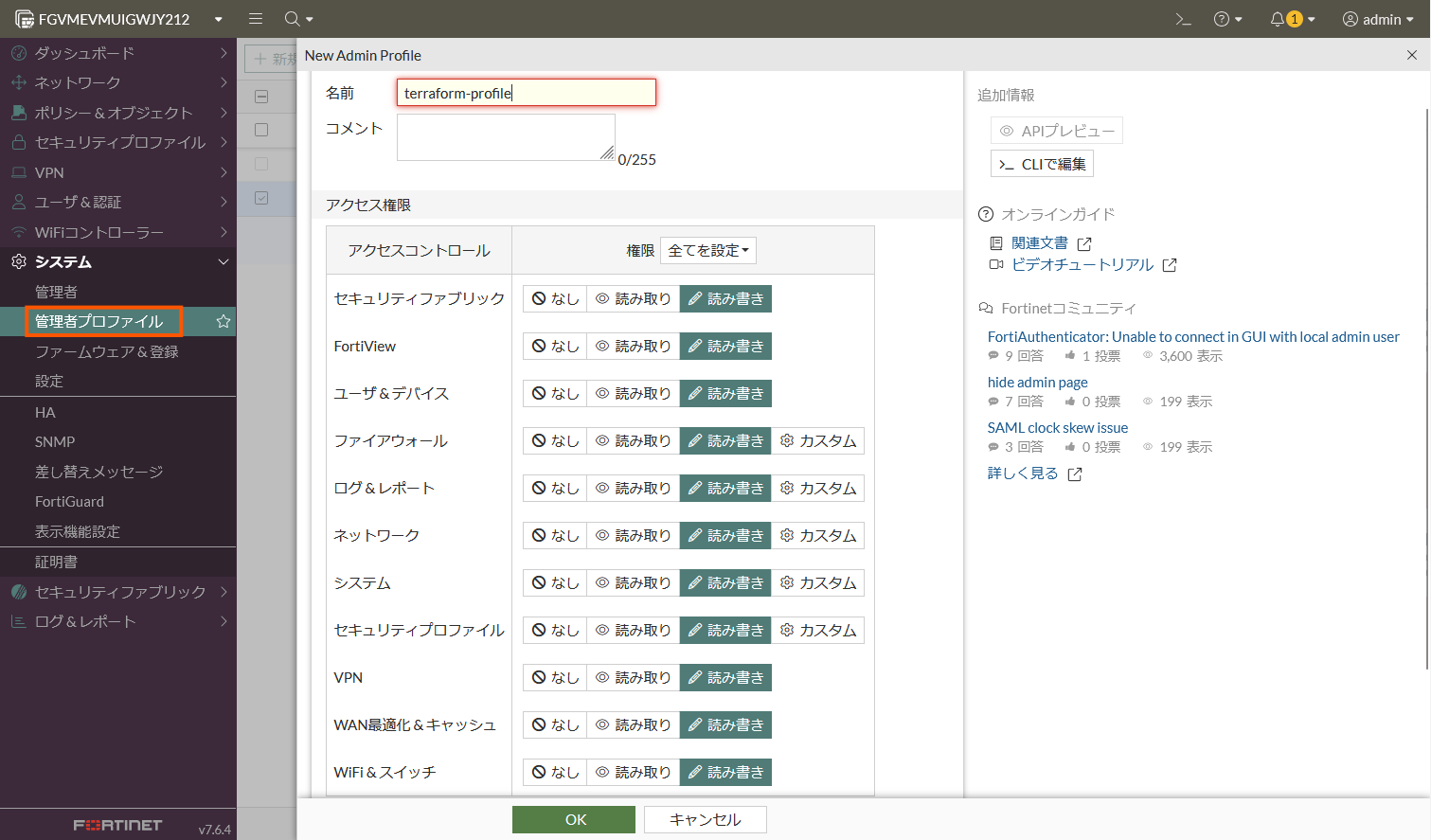This screenshot has height=840, width=1431.
Task: Click 詳しく見る link
Action: (1023, 474)
